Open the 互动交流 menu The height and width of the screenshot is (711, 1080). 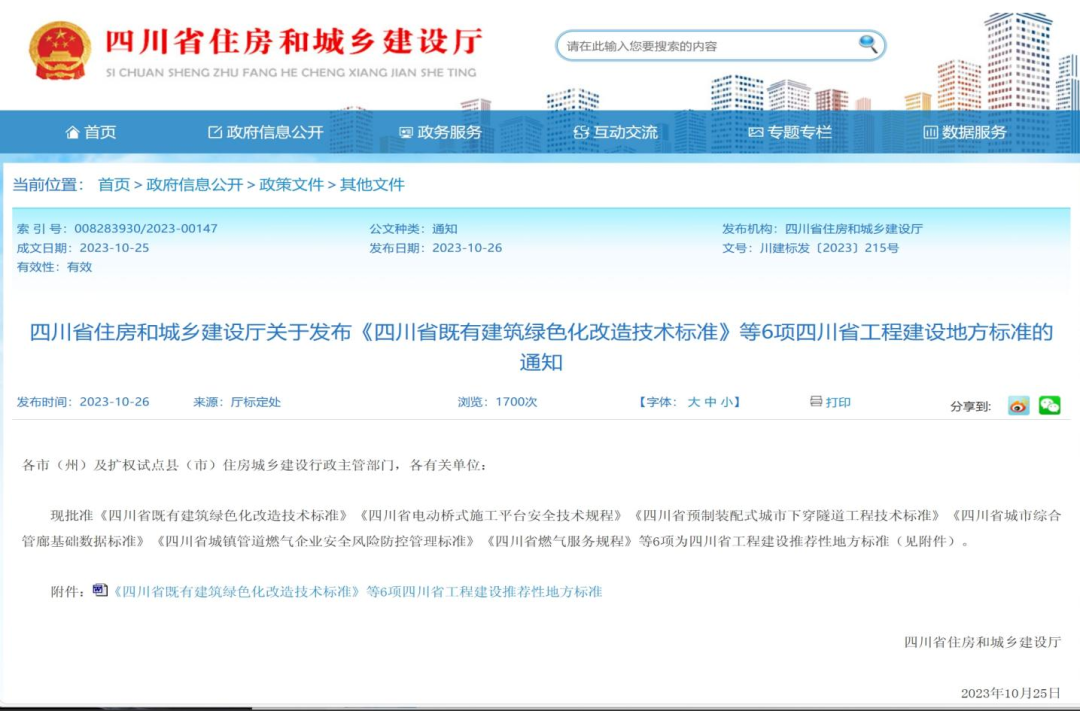(x=626, y=131)
